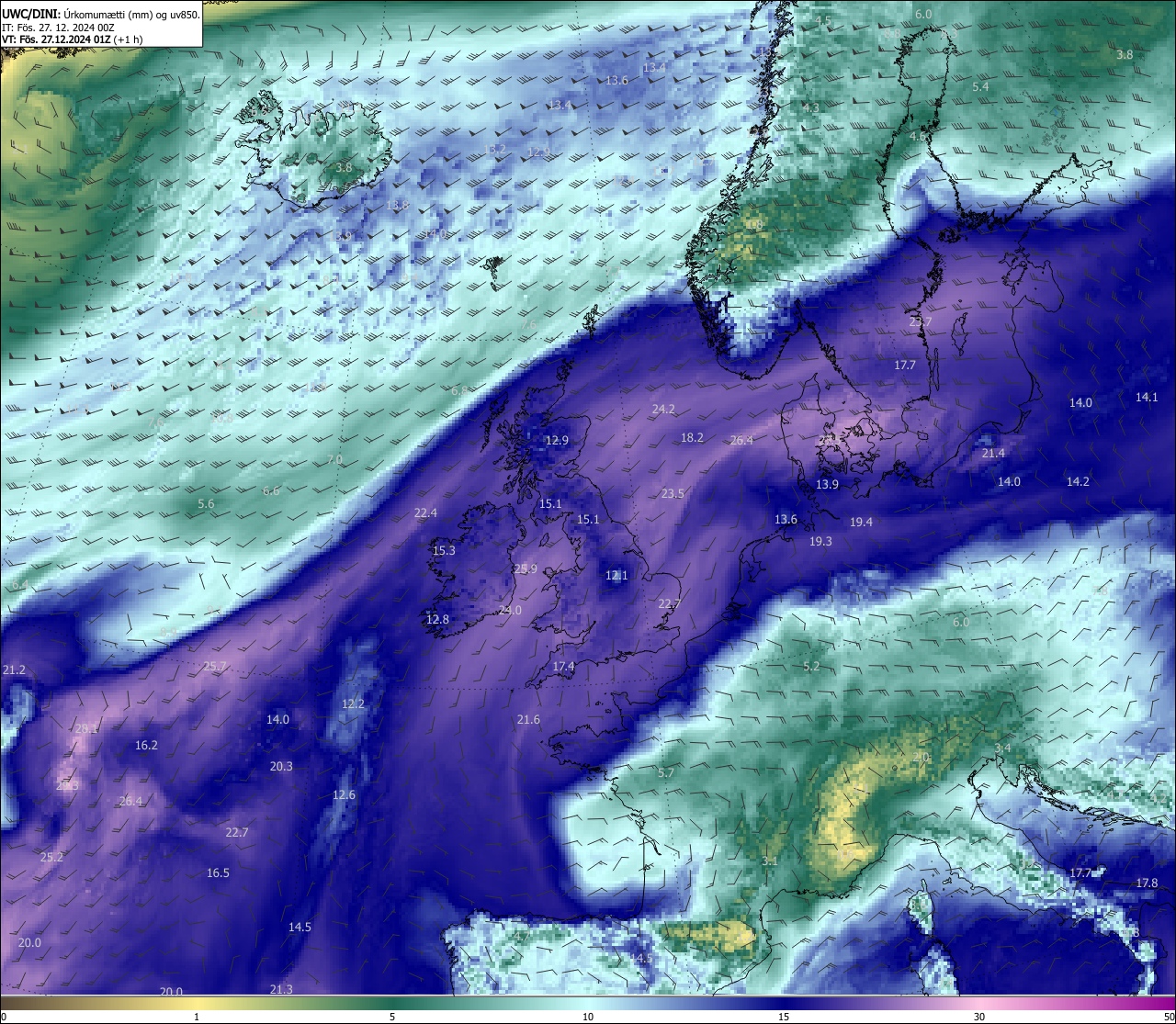The width and height of the screenshot is (1176, 1024).
Task: Click the 21.3 value label
Action: pos(281,988)
